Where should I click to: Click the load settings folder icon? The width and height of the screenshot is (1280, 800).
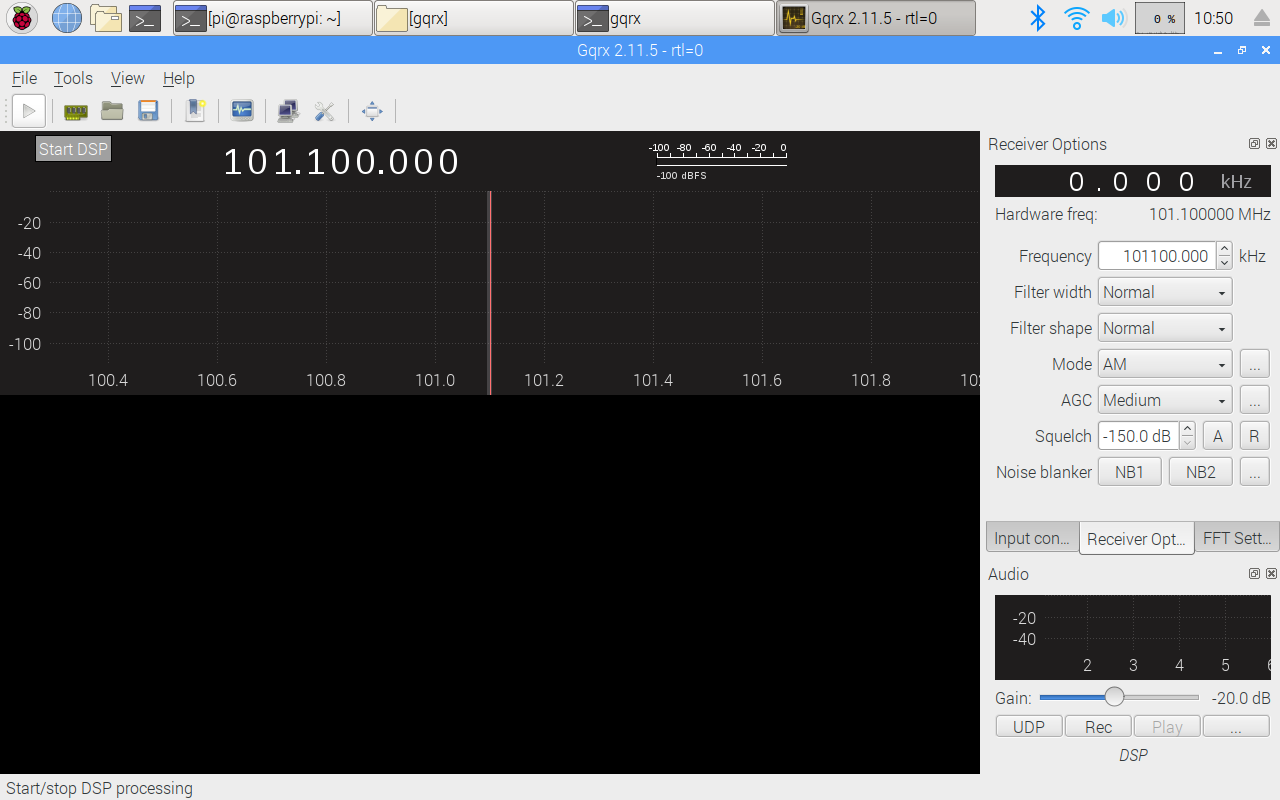click(x=112, y=111)
